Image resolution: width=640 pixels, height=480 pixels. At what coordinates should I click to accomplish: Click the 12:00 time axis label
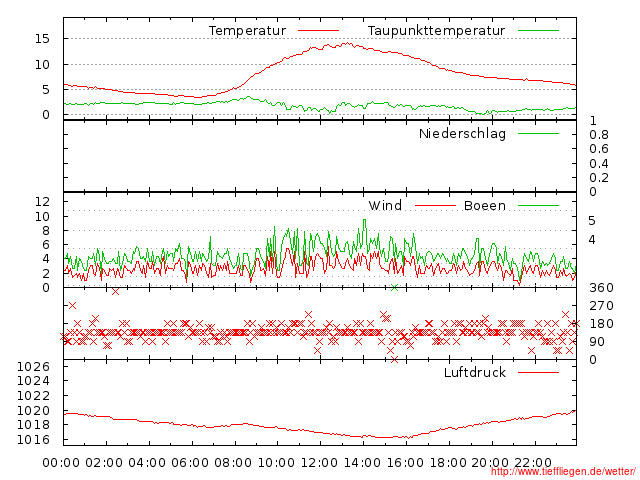tap(319, 463)
